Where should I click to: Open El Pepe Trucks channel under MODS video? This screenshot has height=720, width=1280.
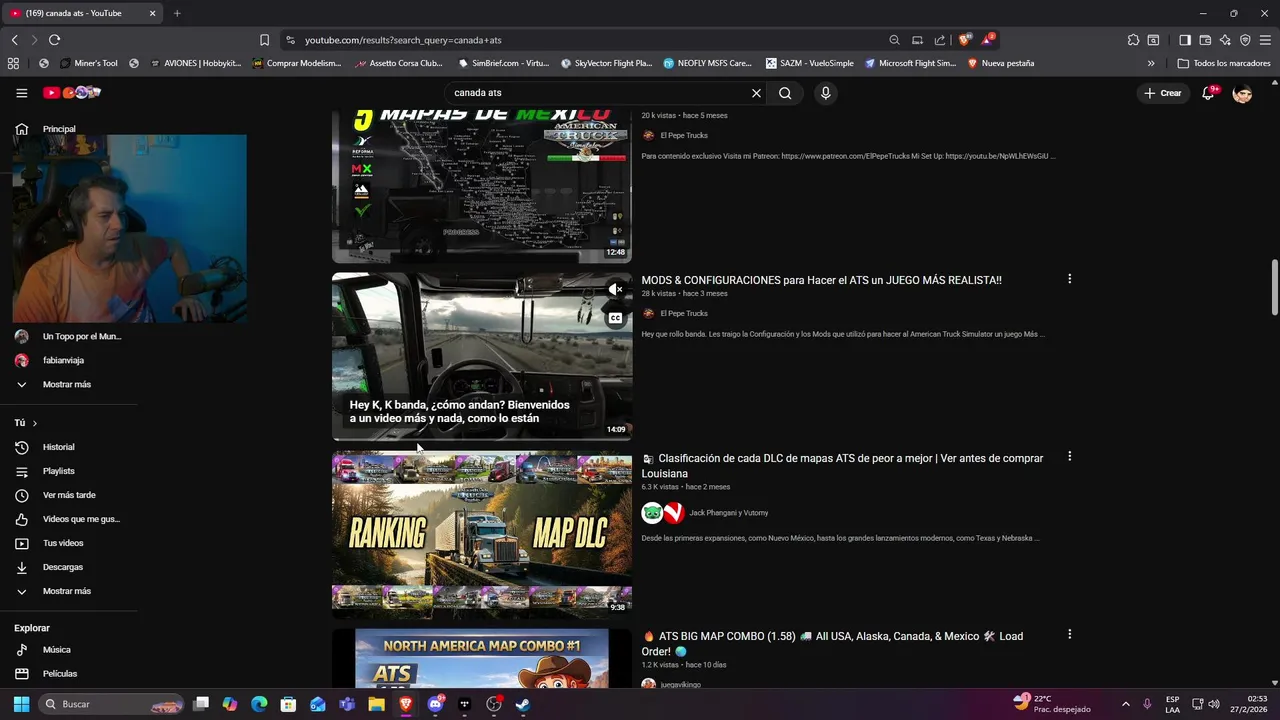tap(683, 313)
